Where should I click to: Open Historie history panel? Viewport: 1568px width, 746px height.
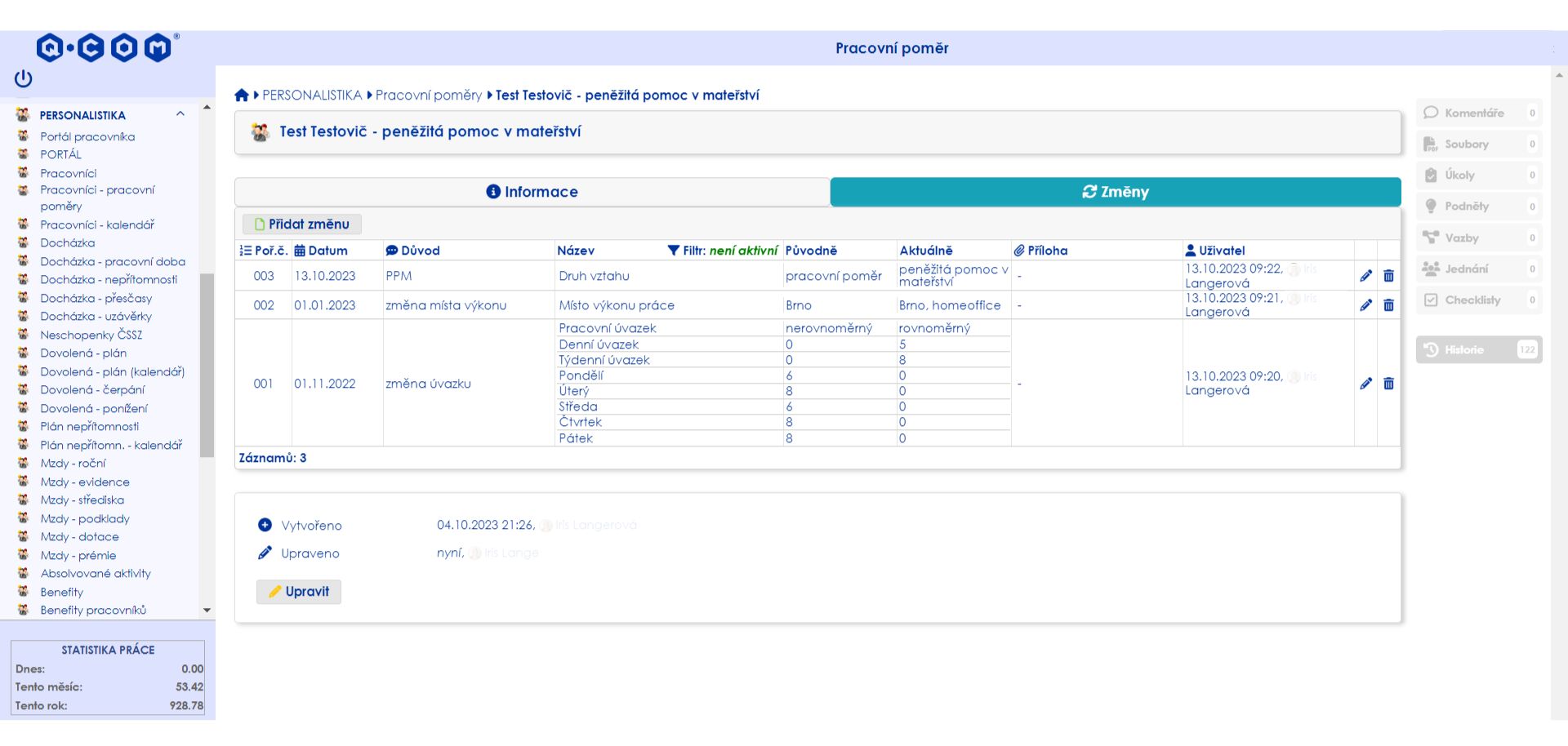point(1479,349)
